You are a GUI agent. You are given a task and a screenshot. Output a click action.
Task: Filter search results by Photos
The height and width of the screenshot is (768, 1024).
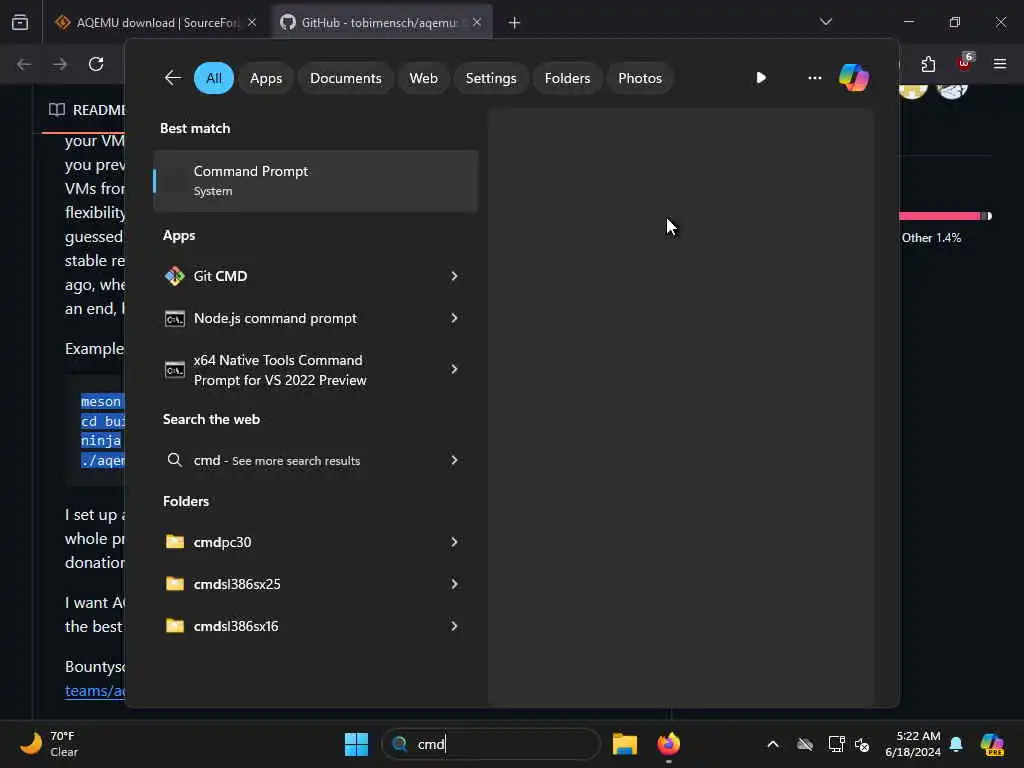[x=639, y=78]
